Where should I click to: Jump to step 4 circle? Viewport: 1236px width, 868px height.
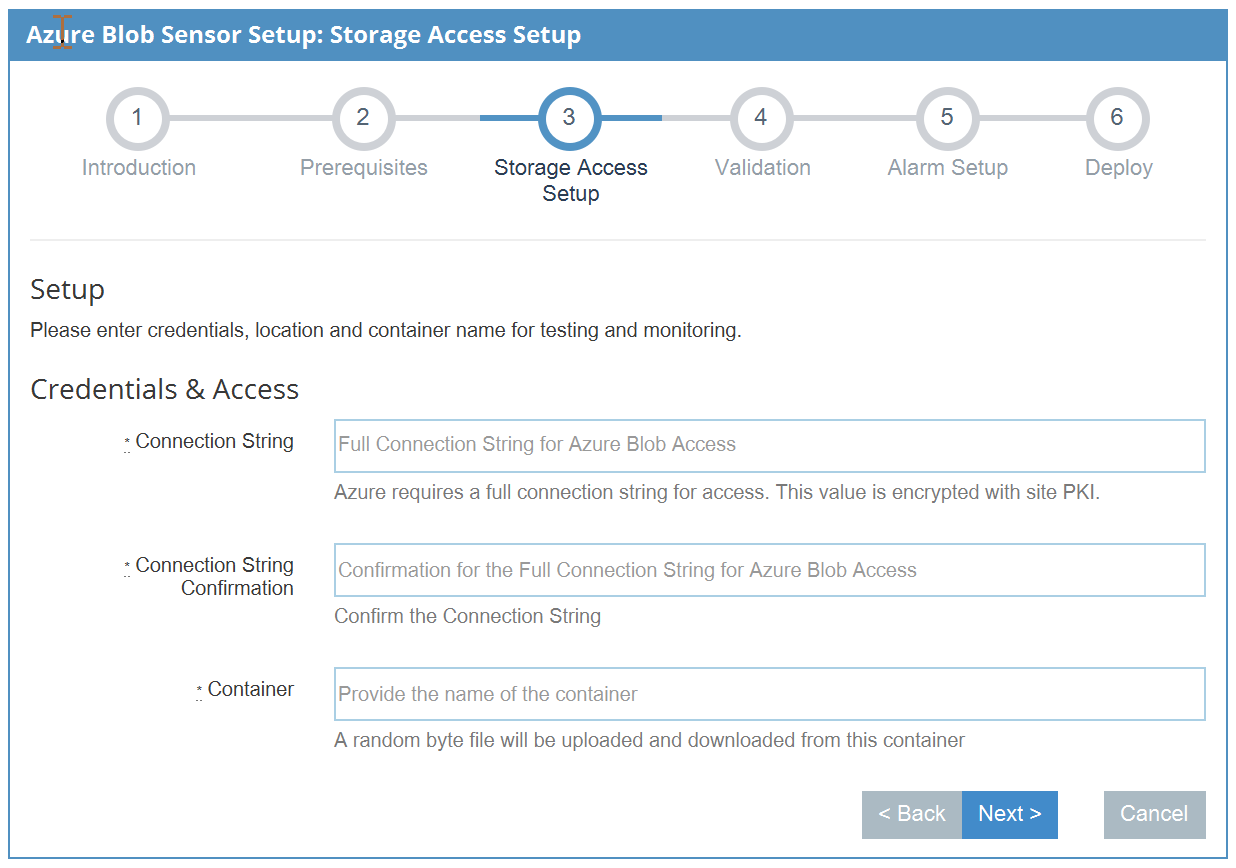point(761,118)
